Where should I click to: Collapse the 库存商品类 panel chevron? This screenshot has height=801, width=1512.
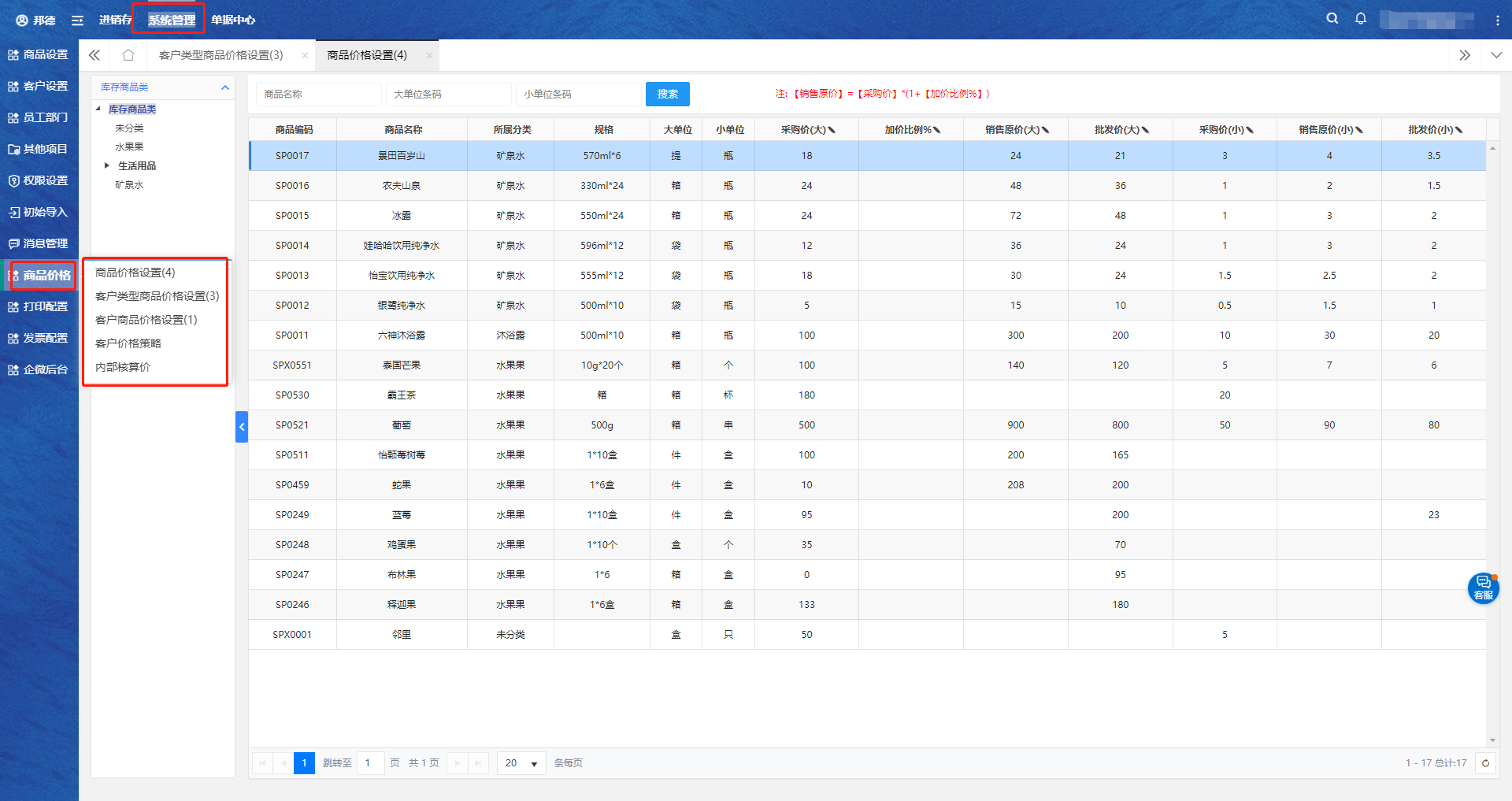click(x=225, y=87)
